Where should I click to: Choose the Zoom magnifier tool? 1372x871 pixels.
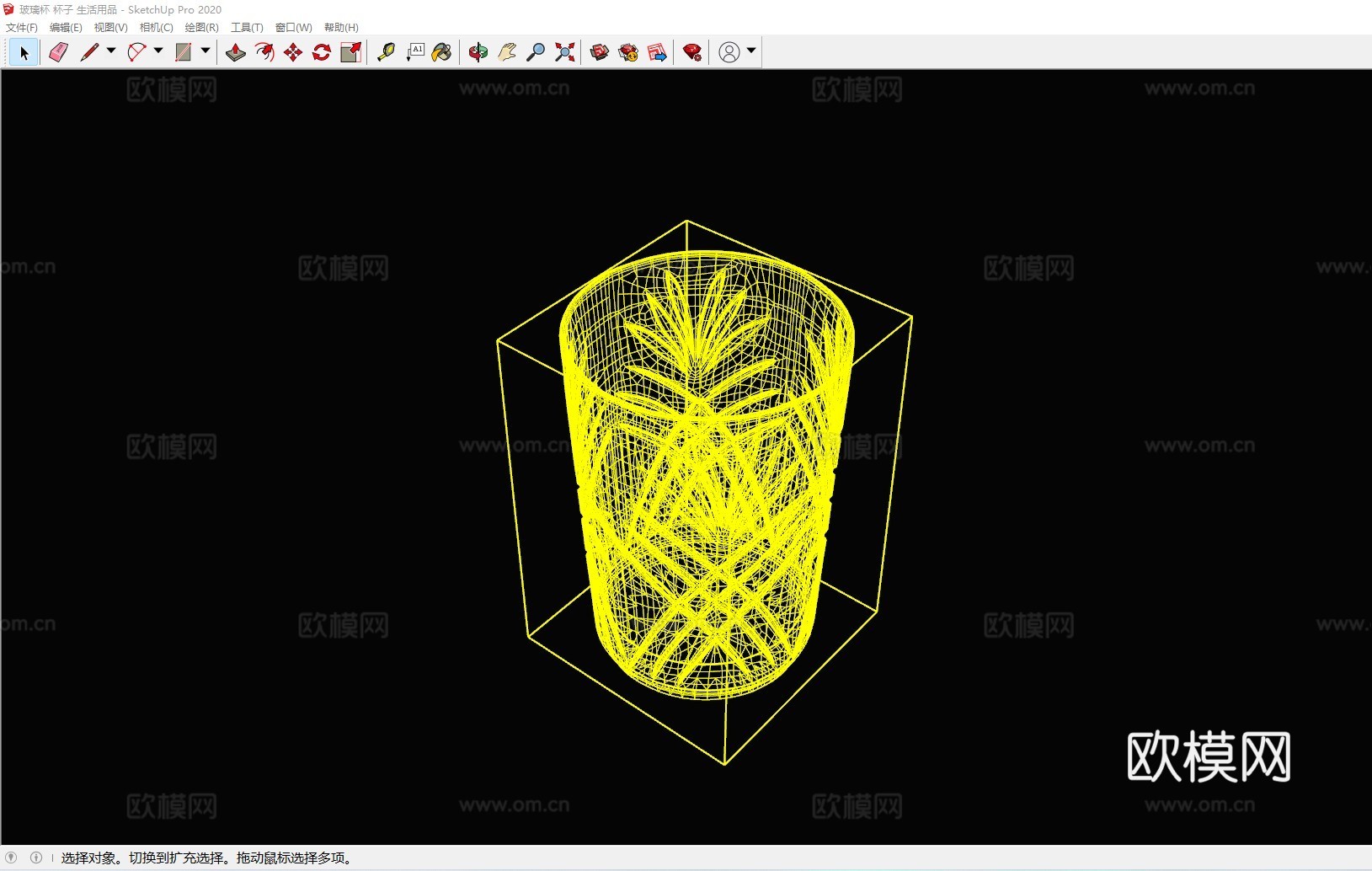point(536,52)
